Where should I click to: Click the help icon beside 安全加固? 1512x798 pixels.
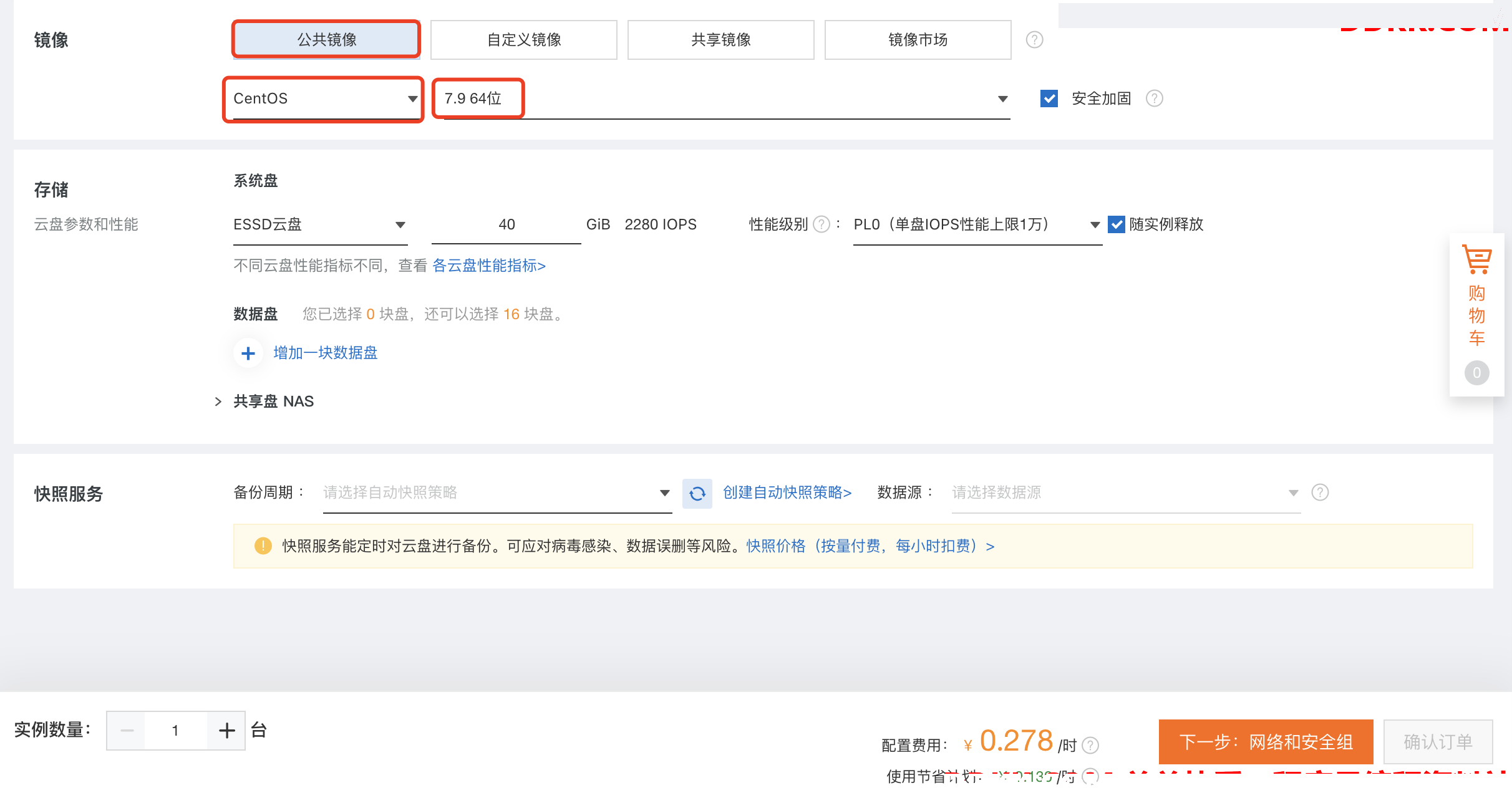coord(1155,99)
